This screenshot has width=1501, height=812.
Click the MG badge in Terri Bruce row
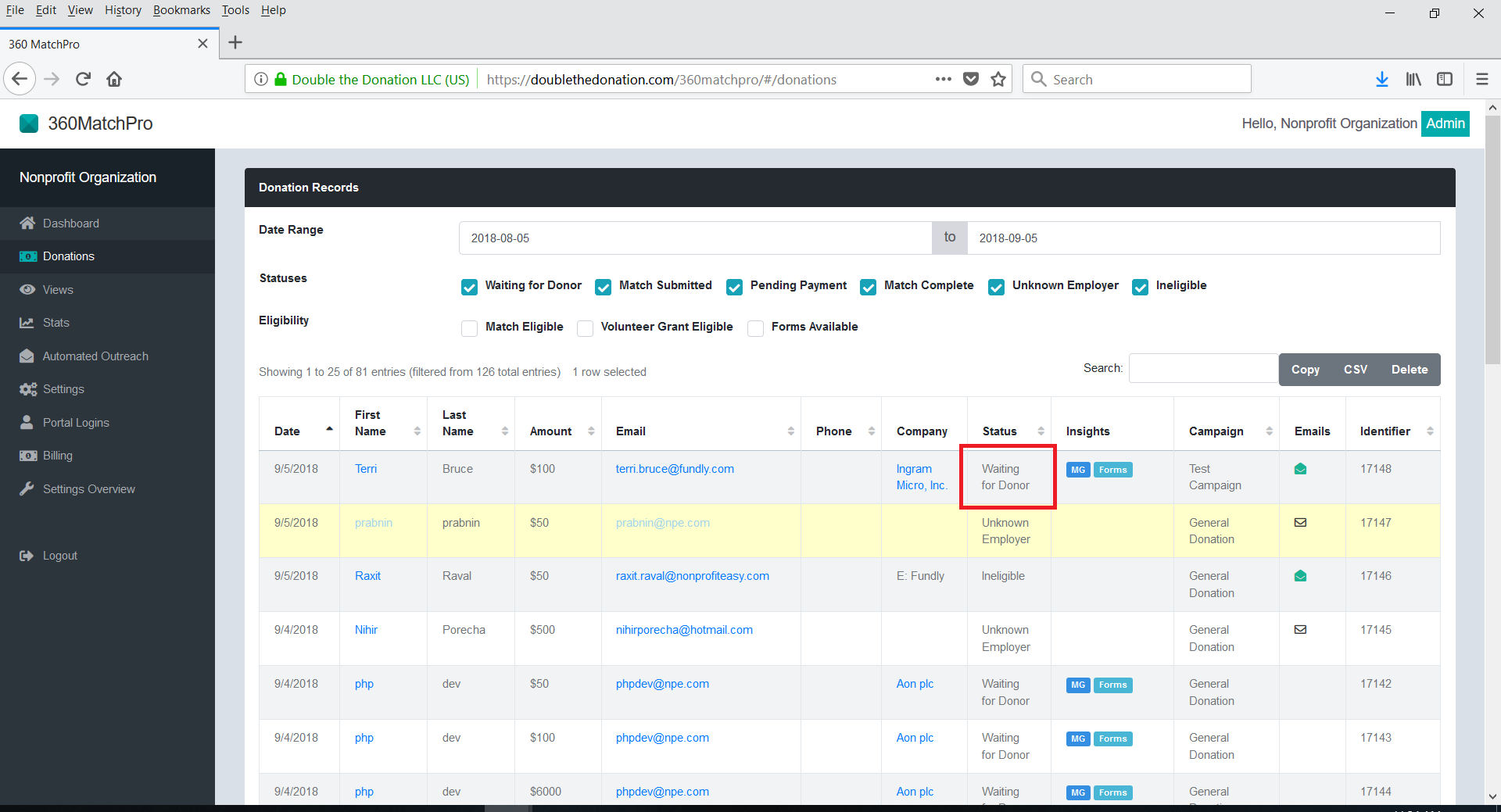[x=1078, y=470]
